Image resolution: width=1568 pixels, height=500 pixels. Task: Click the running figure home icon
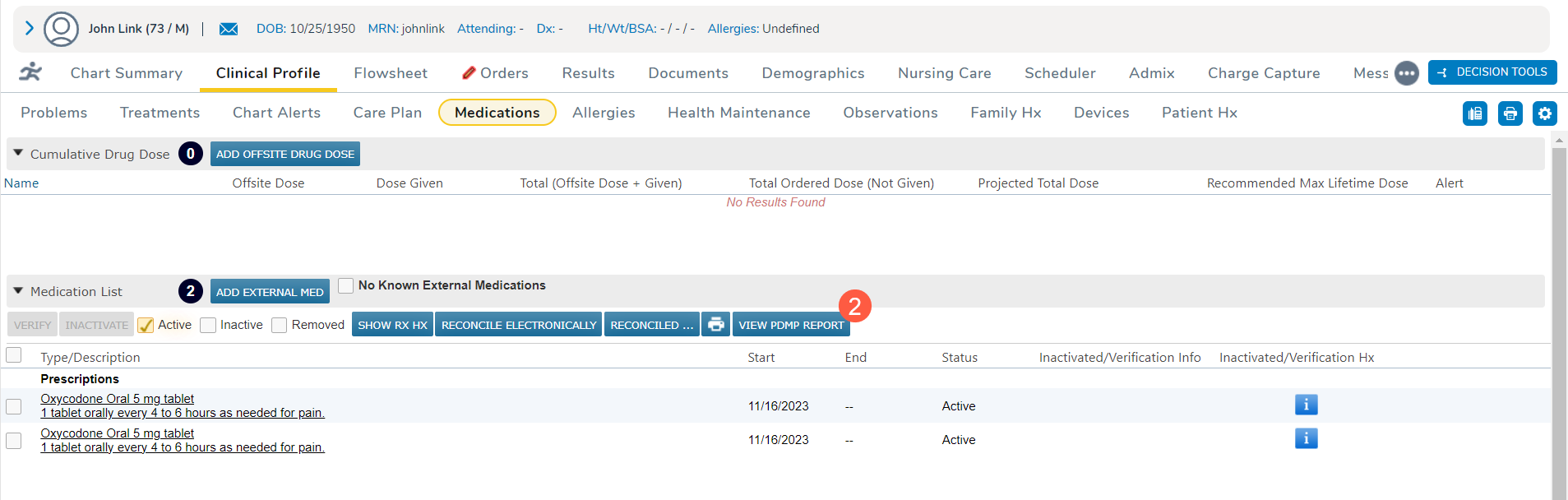[31, 72]
